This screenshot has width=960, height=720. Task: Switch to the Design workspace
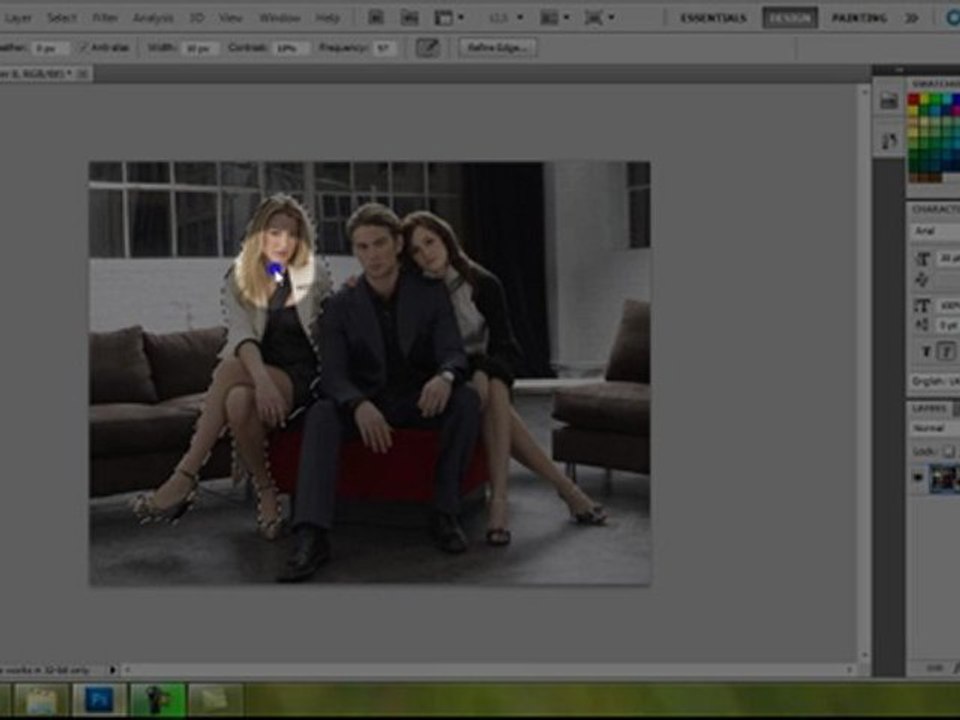(790, 18)
